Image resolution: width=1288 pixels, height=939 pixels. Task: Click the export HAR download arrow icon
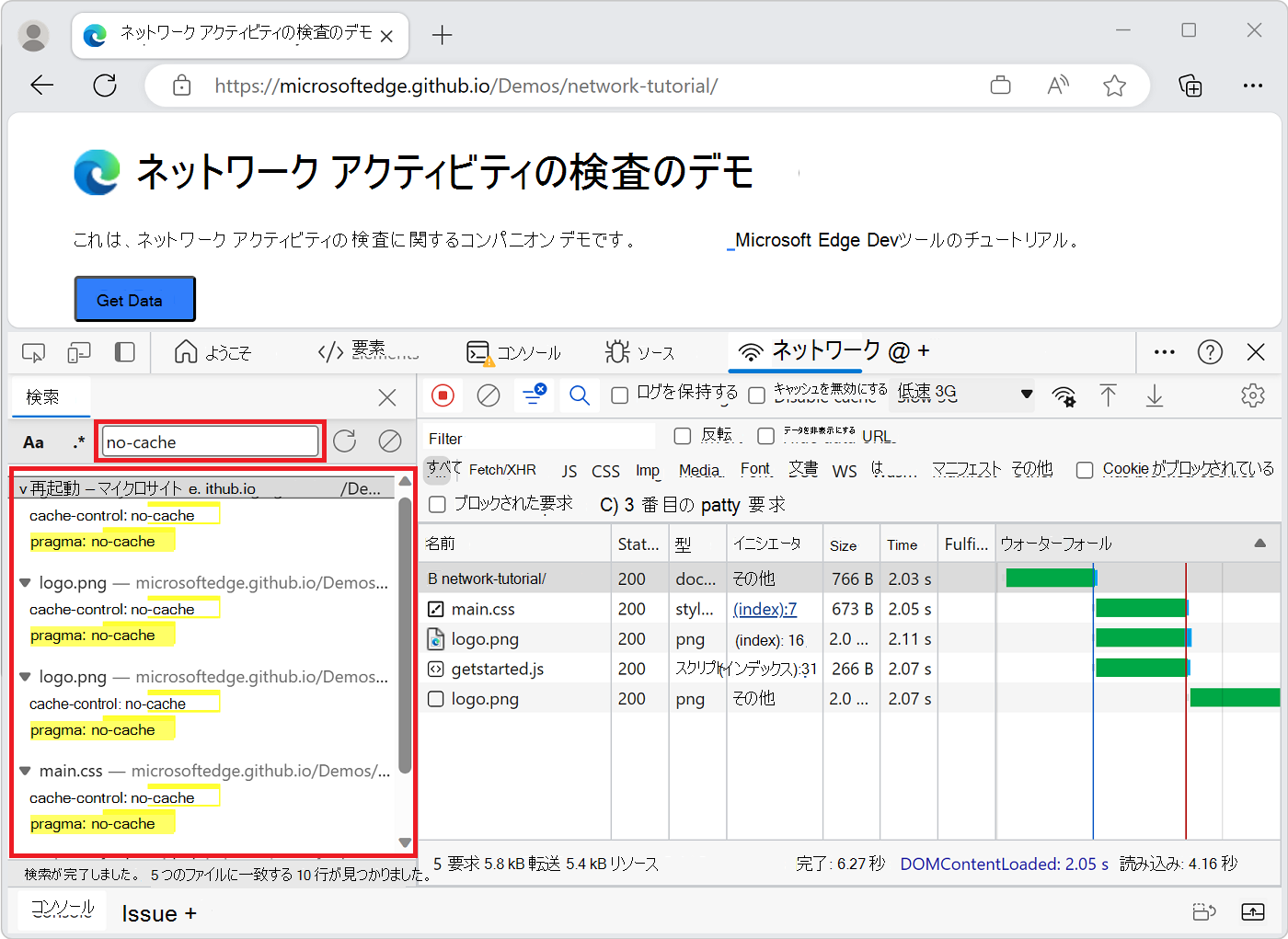click(1154, 395)
